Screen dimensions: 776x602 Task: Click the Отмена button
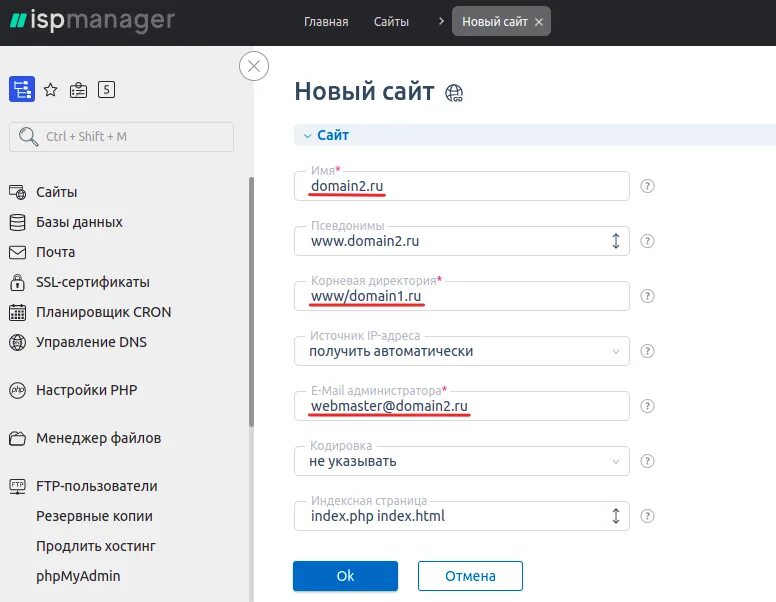[x=470, y=576]
